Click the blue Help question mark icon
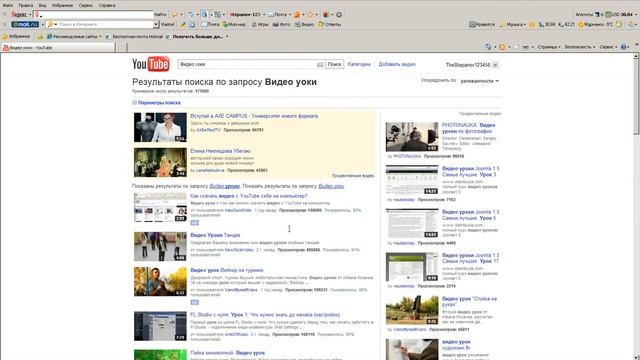640x360 pixels. pos(624,47)
